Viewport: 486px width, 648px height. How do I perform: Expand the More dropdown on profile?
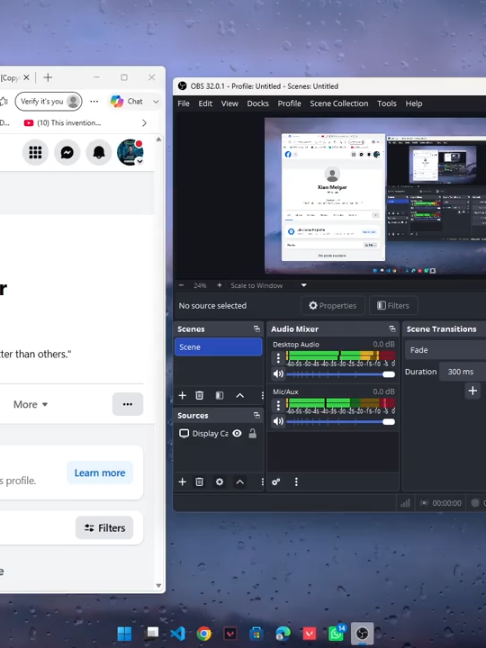[30, 404]
